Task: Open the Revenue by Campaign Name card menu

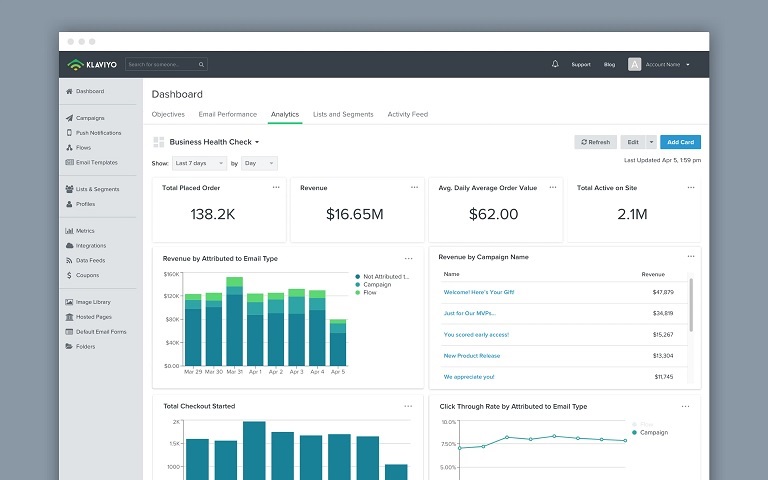Action: [690, 257]
